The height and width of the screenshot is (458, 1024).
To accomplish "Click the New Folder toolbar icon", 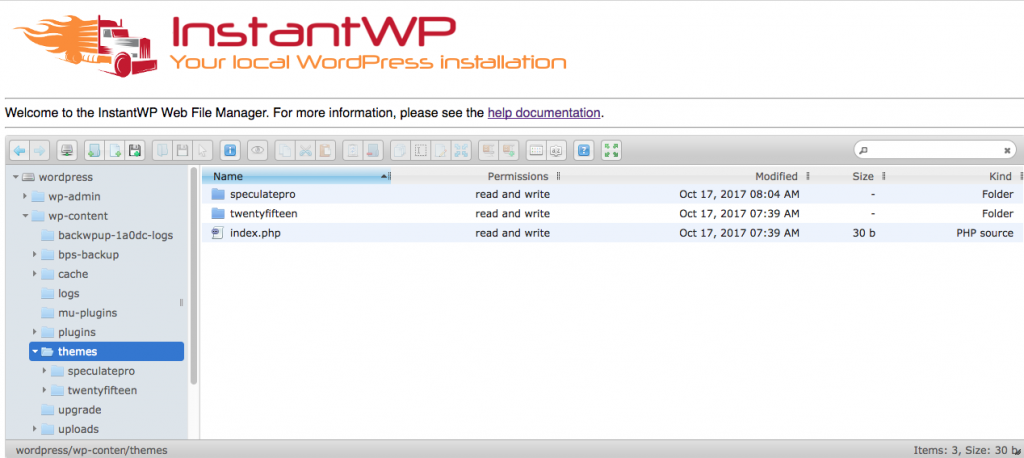I will point(93,150).
